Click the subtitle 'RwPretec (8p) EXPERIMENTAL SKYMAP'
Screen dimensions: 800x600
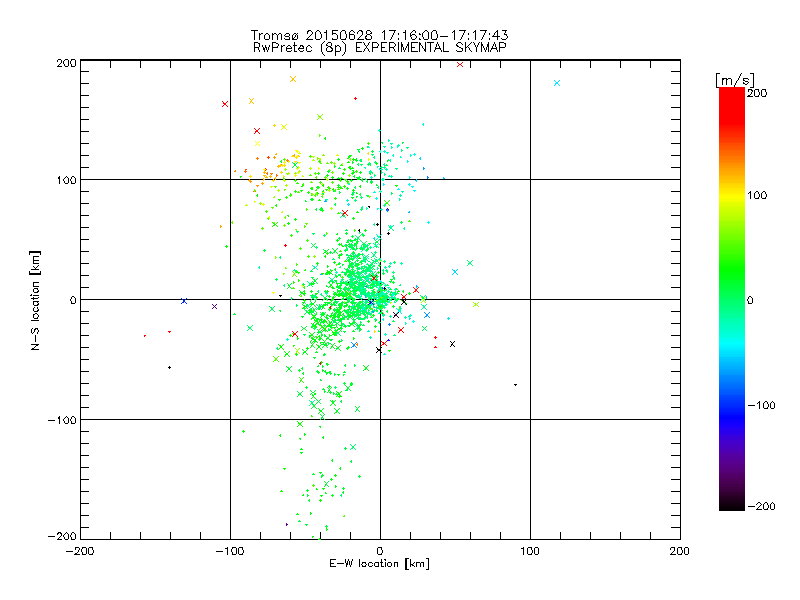coord(380,47)
